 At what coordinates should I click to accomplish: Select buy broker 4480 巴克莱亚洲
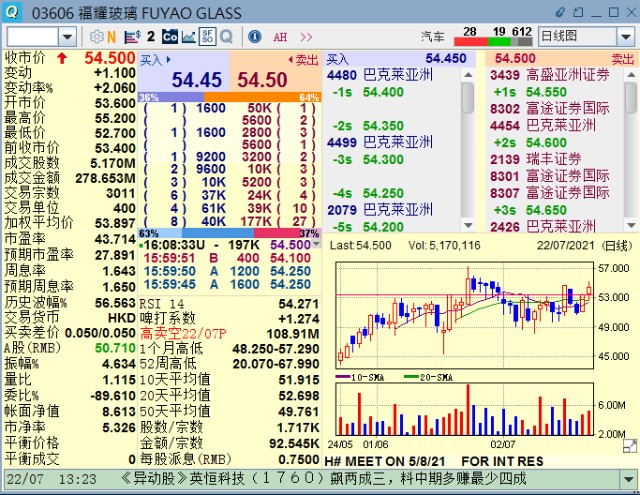380,75
